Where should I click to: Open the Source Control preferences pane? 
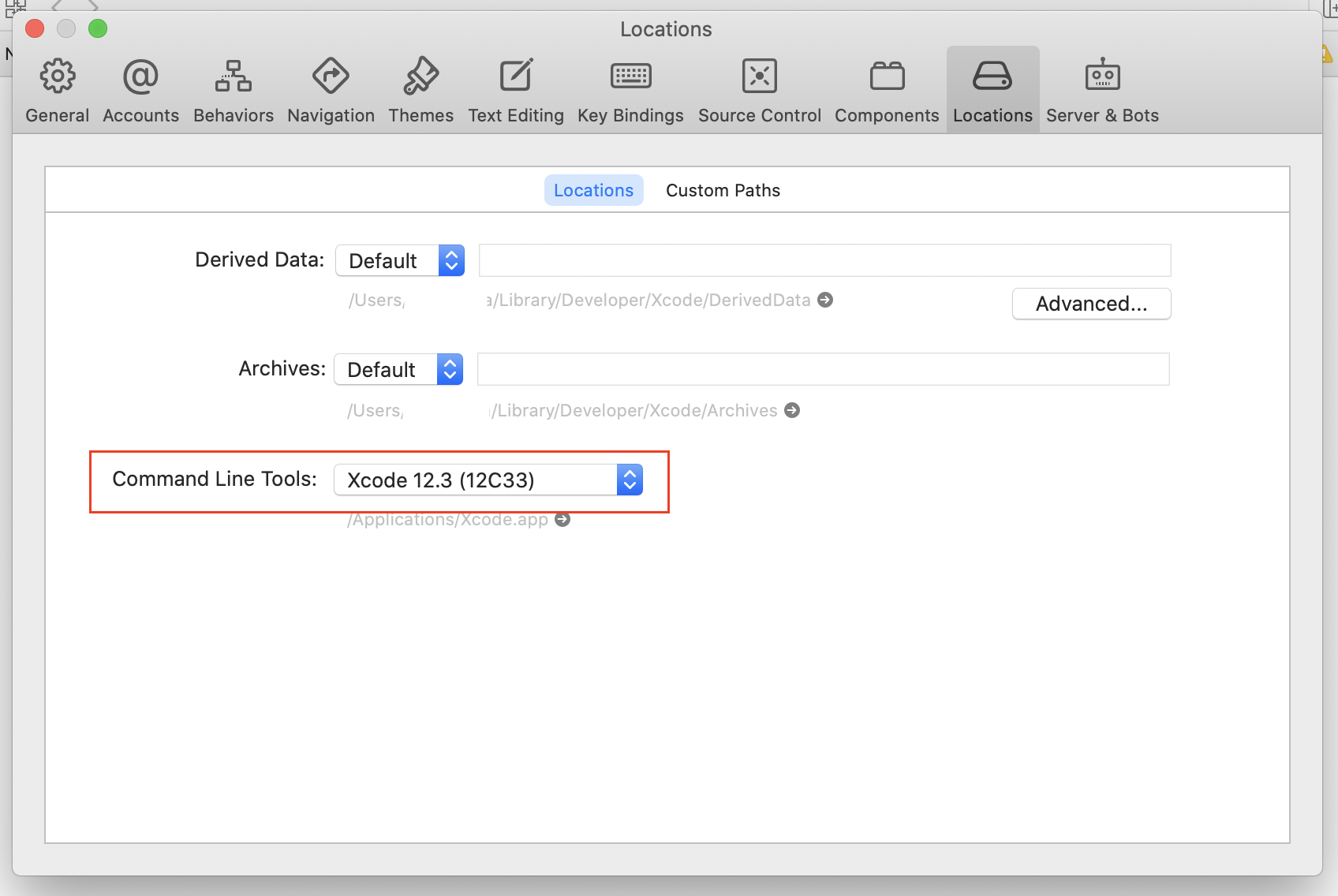coord(760,90)
